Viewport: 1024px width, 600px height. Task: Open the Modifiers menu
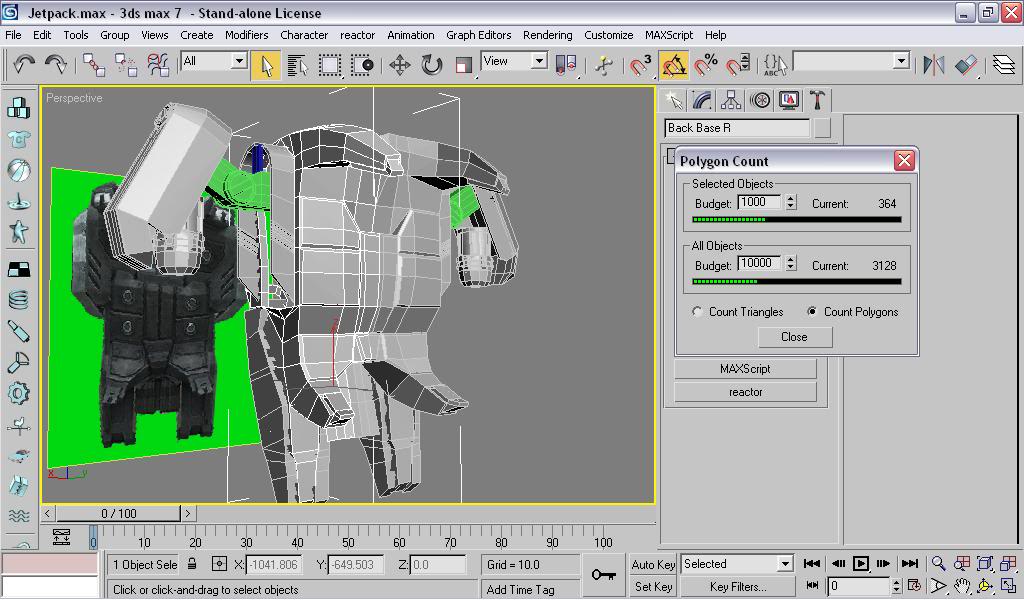(x=246, y=35)
